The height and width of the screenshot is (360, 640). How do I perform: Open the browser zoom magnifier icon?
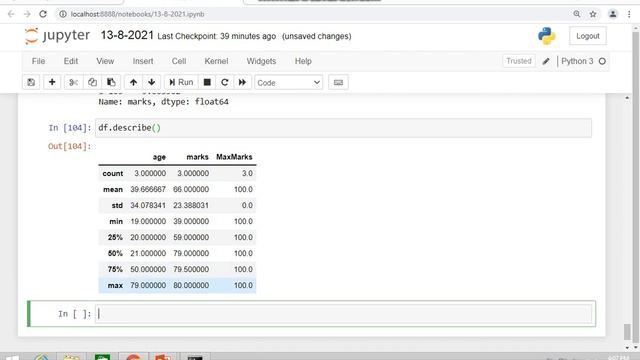pos(577,14)
